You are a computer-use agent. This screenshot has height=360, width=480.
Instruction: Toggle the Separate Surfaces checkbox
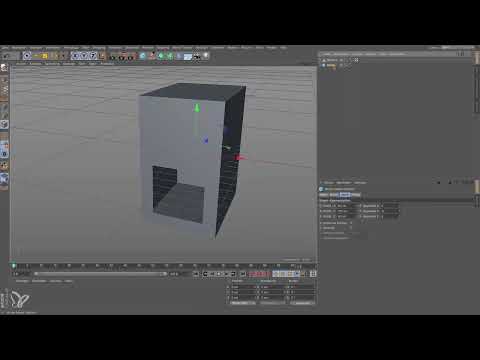[351, 223]
